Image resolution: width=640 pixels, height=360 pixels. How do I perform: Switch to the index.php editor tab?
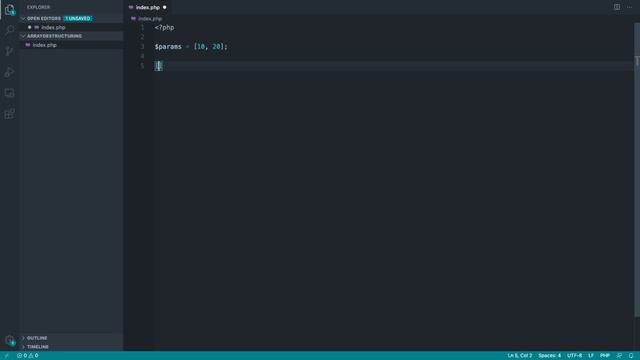pyautogui.click(x=147, y=7)
